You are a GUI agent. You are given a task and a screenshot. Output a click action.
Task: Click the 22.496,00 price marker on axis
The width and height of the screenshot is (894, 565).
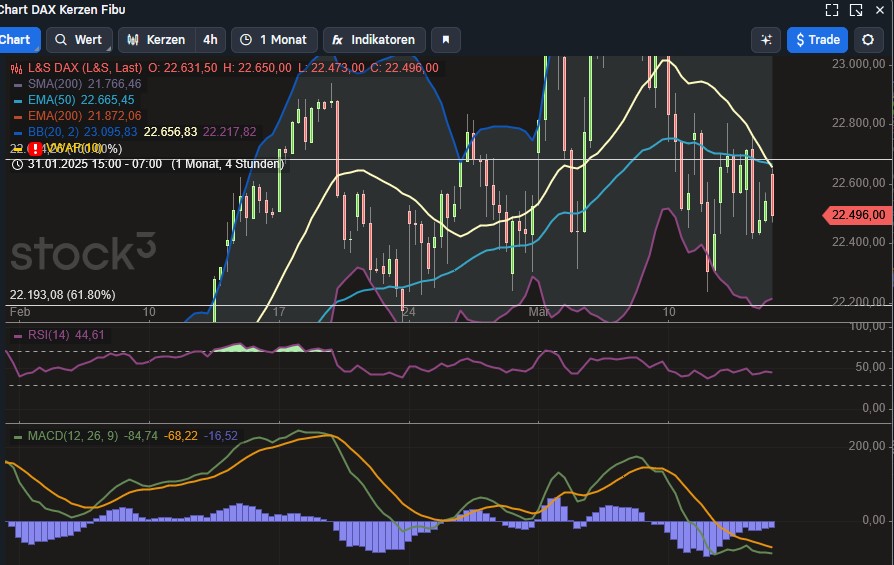856,215
